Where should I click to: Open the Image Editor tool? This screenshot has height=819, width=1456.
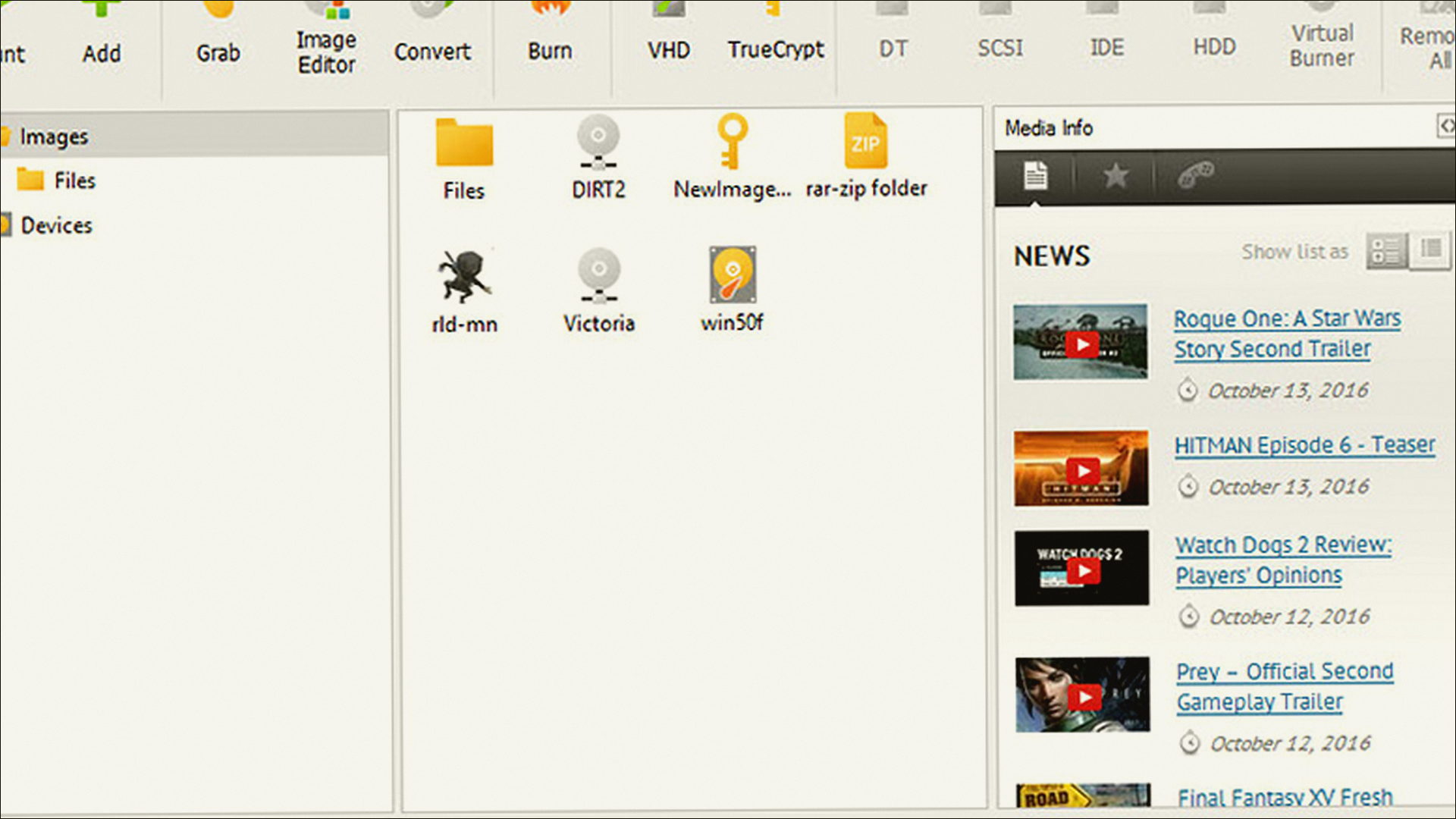point(326,38)
